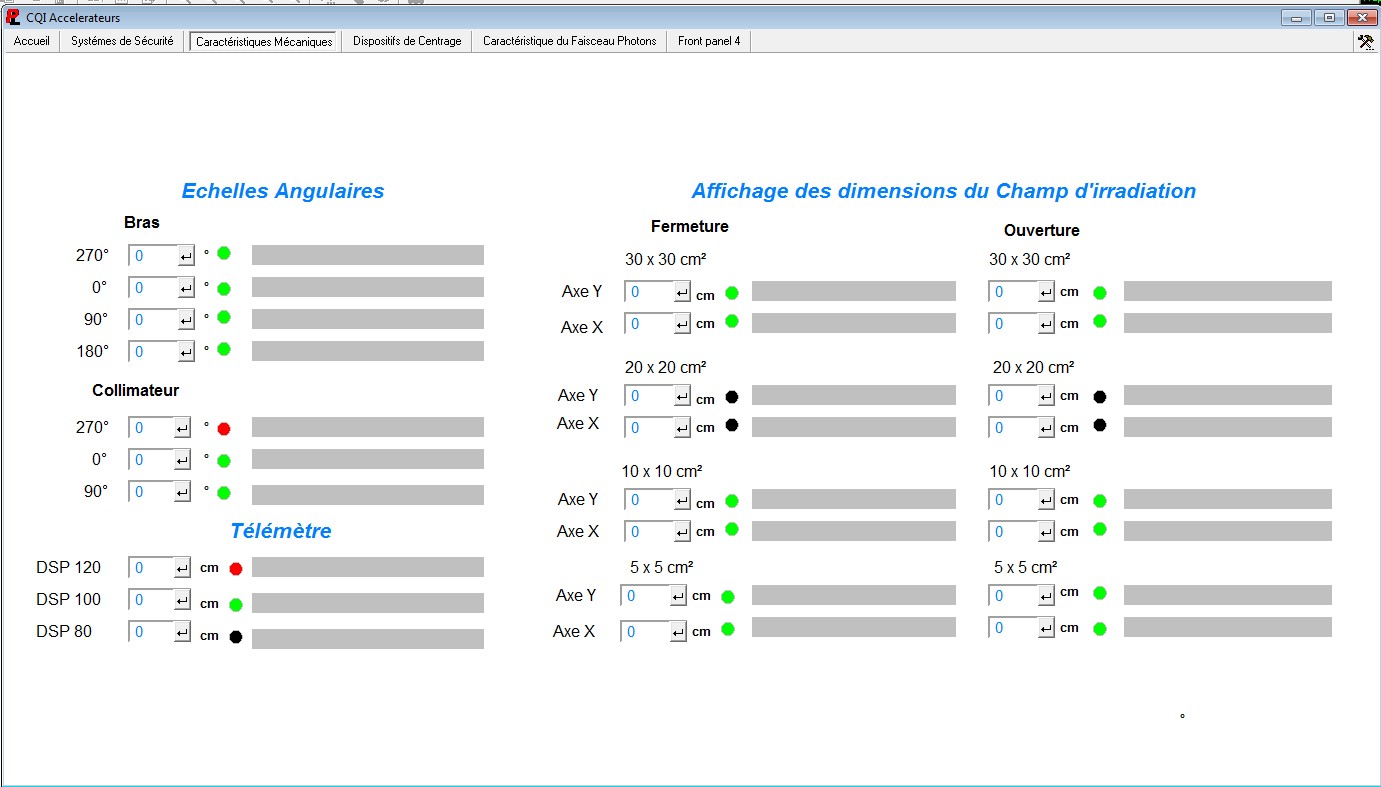
Task: Click the Collimateur 0° enter-arrow button
Action: pos(182,460)
